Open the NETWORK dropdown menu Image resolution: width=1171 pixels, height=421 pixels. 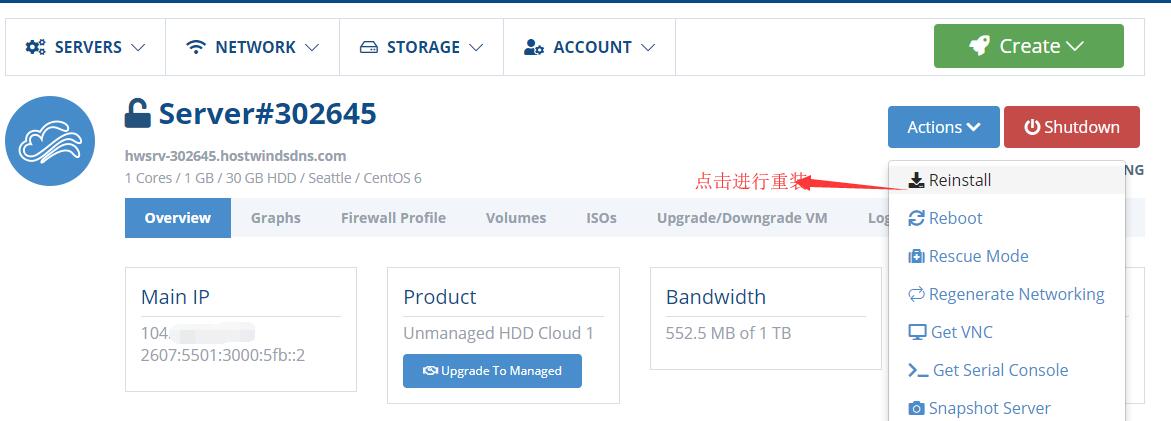click(253, 47)
